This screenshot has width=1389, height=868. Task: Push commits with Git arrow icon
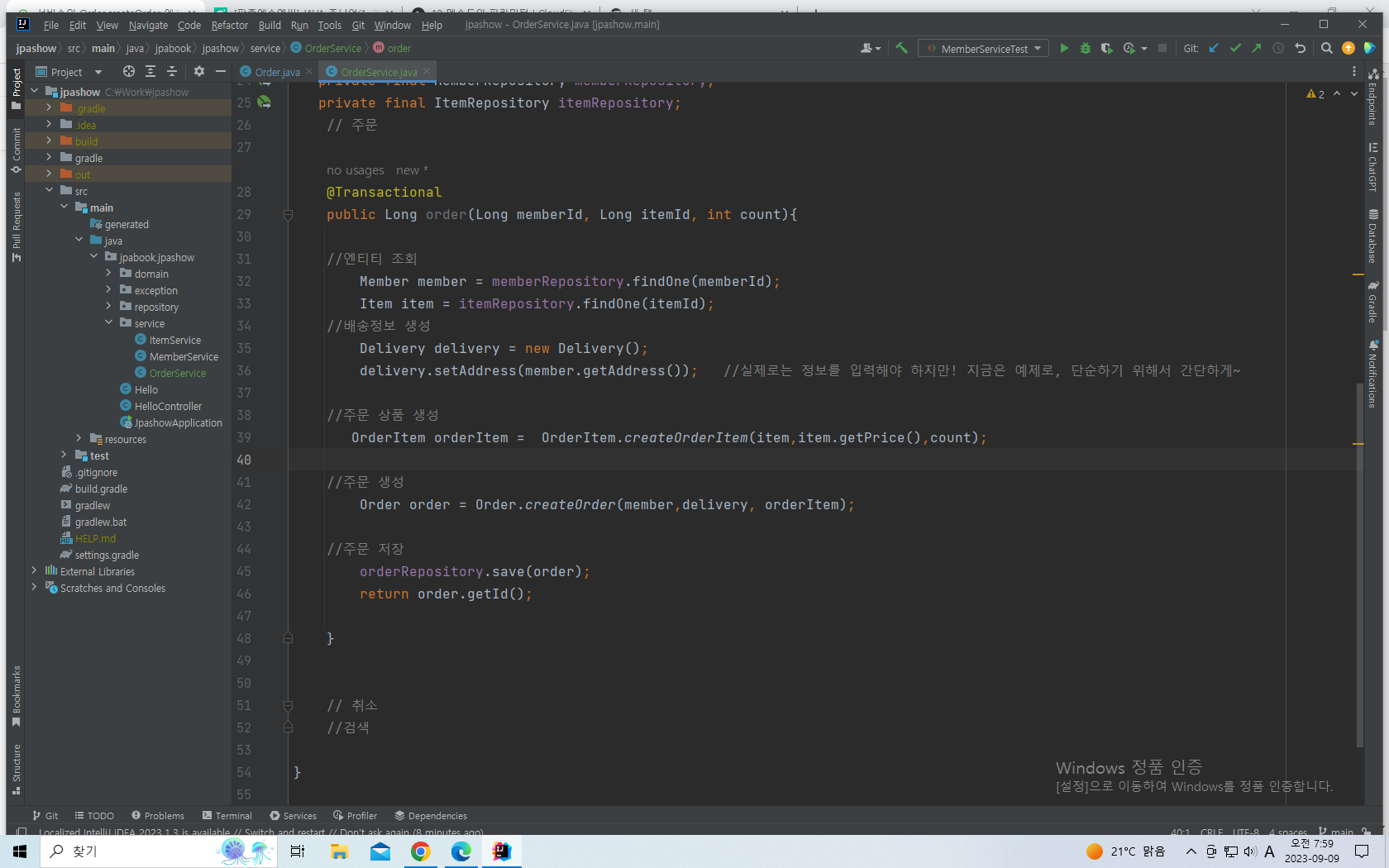(1257, 49)
